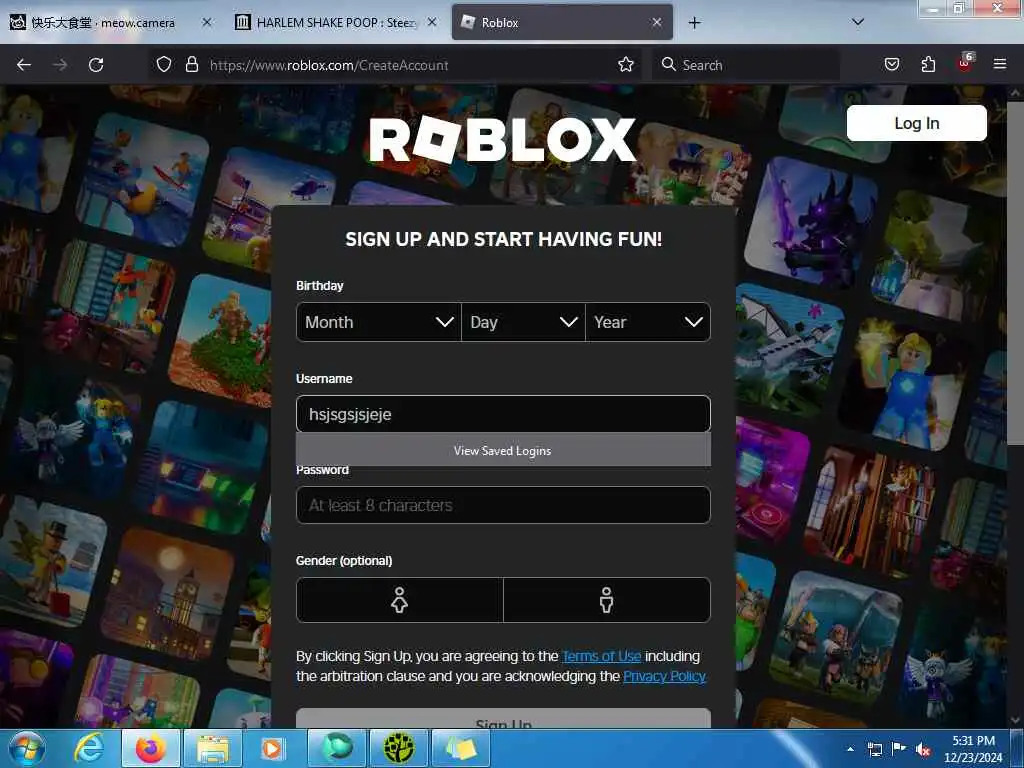This screenshot has height=768, width=1024.
Task: Click the Username input field
Action: click(x=503, y=414)
